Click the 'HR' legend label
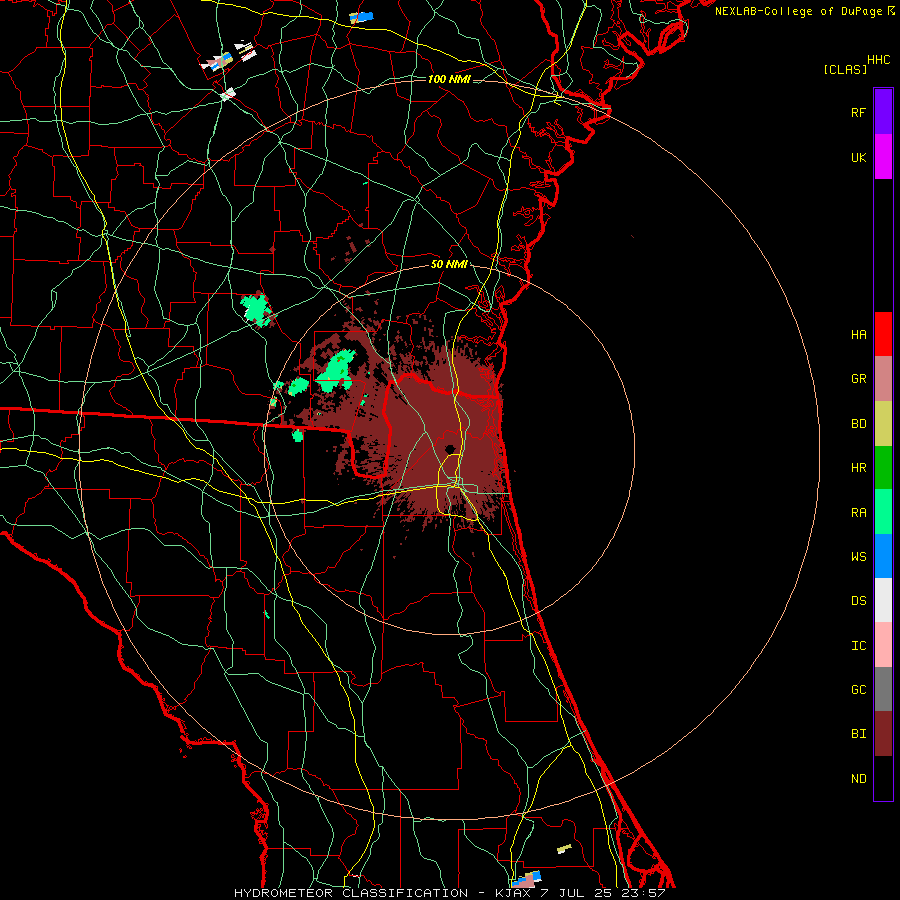 [858, 468]
